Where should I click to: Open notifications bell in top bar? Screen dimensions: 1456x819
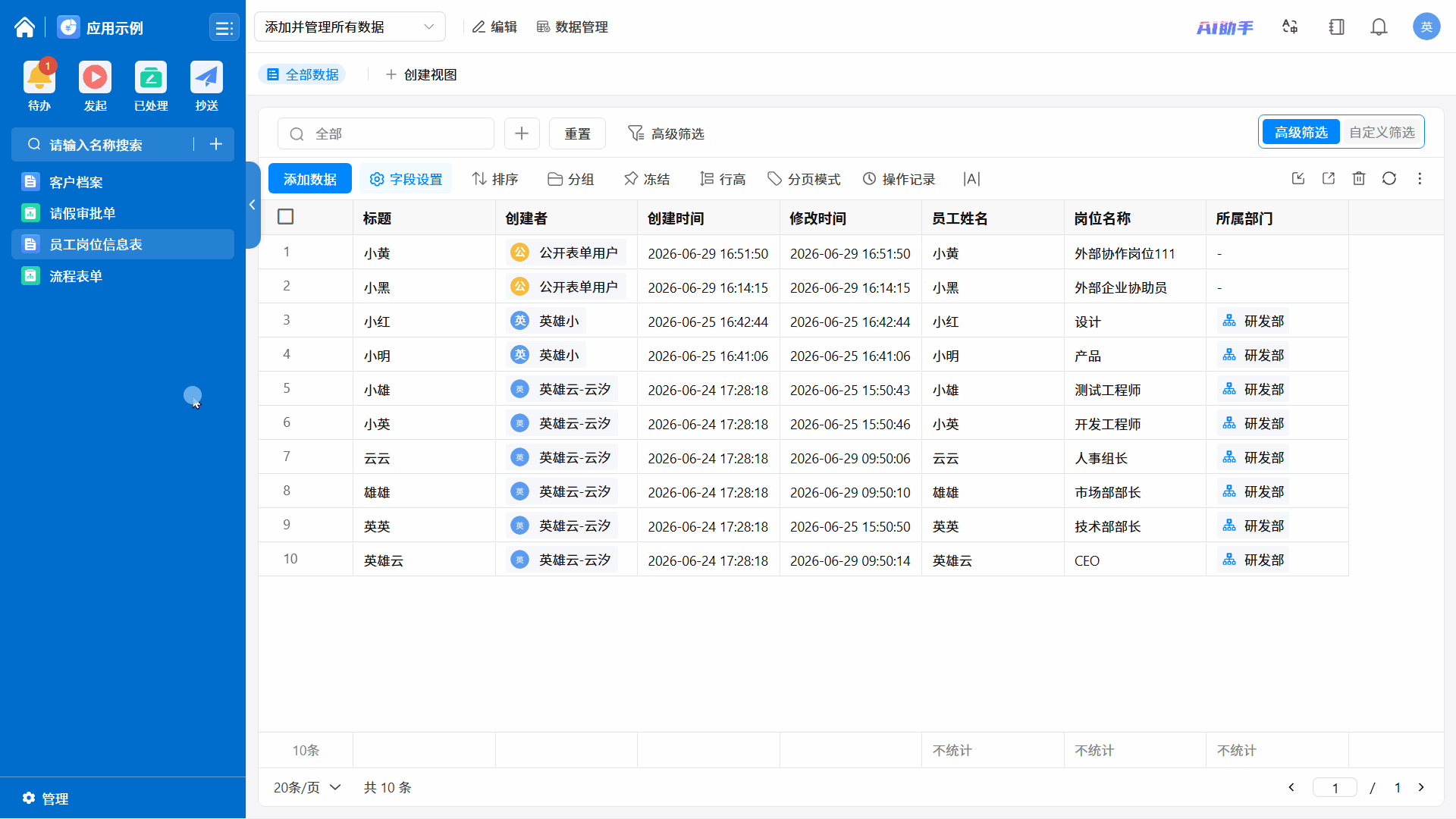pos(1379,27)
